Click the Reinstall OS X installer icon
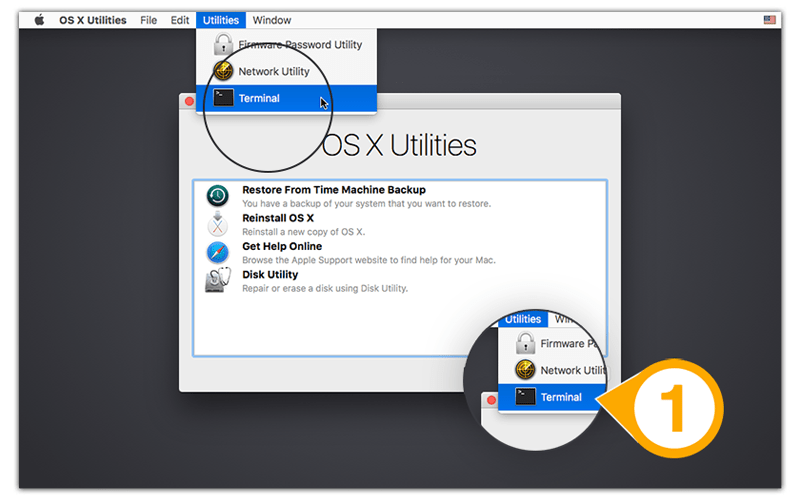This screenshot has height=500, width=800. point(217,224)
